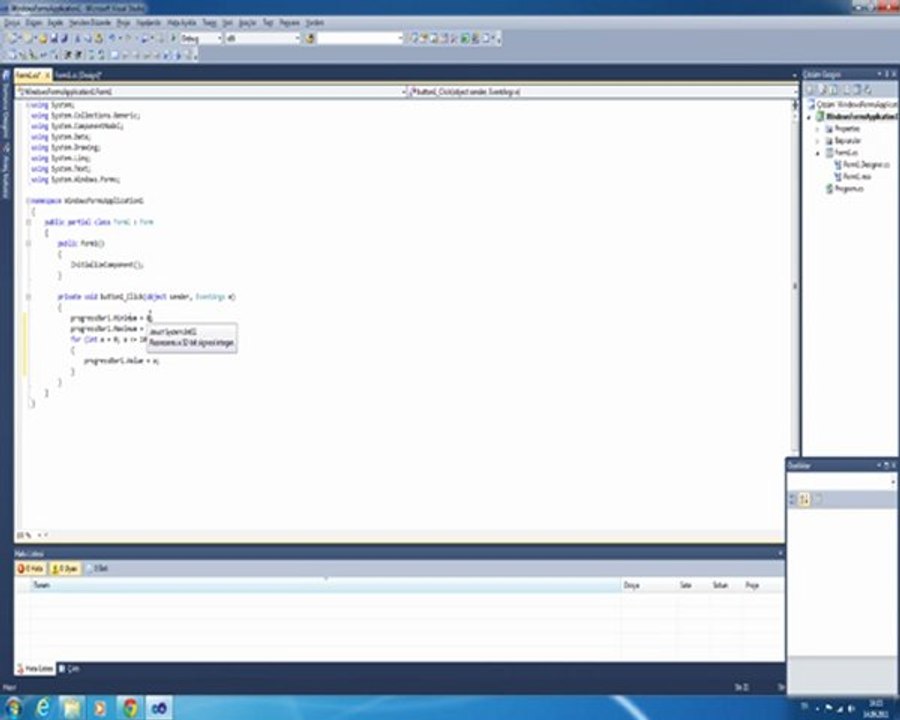Screen dimensions: 900x720
Task: Click the Open File icon in toolbar
Action: [x=42, y=38]
